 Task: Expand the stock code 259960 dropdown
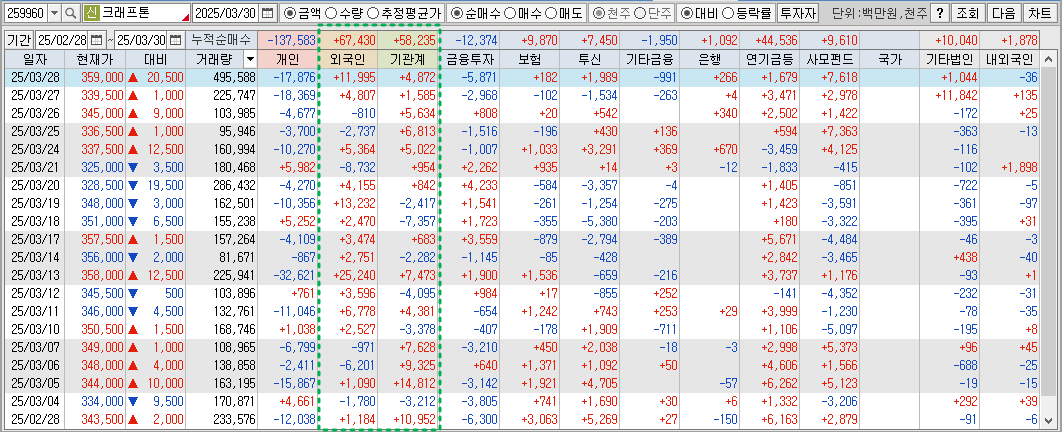[54, 13]
